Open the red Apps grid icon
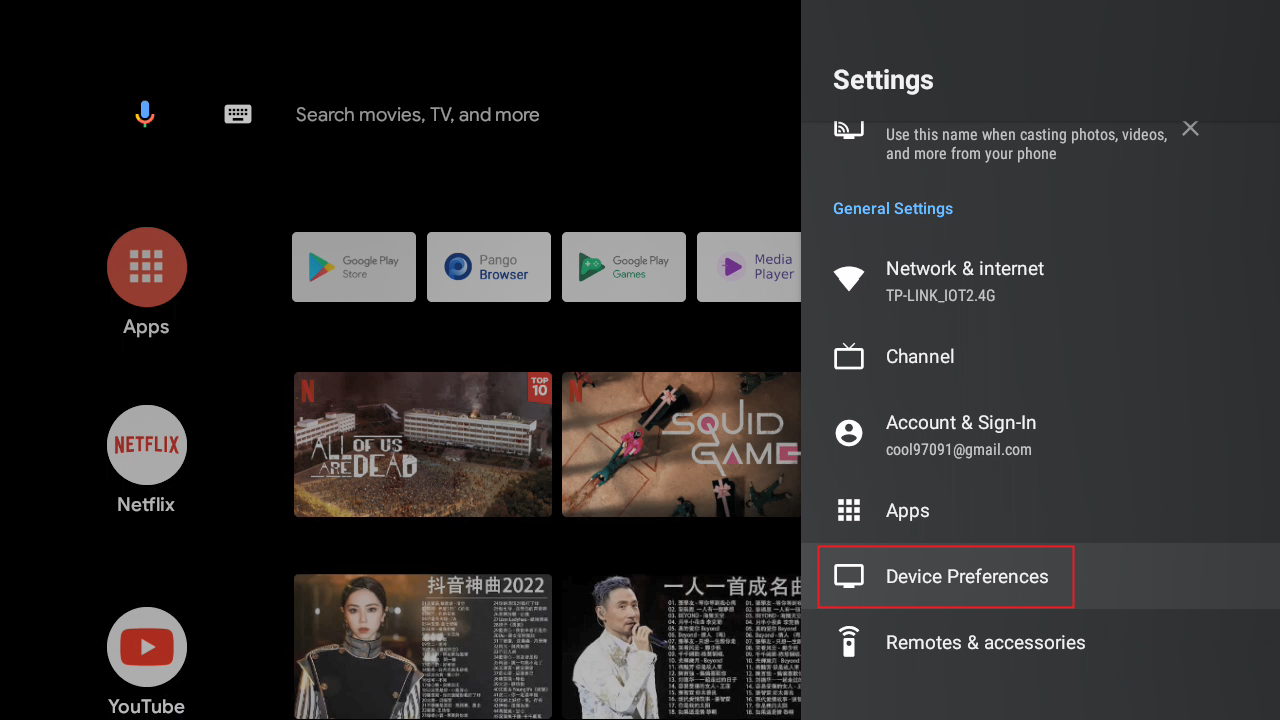The image size is (1280, 720). coord(147,267)
